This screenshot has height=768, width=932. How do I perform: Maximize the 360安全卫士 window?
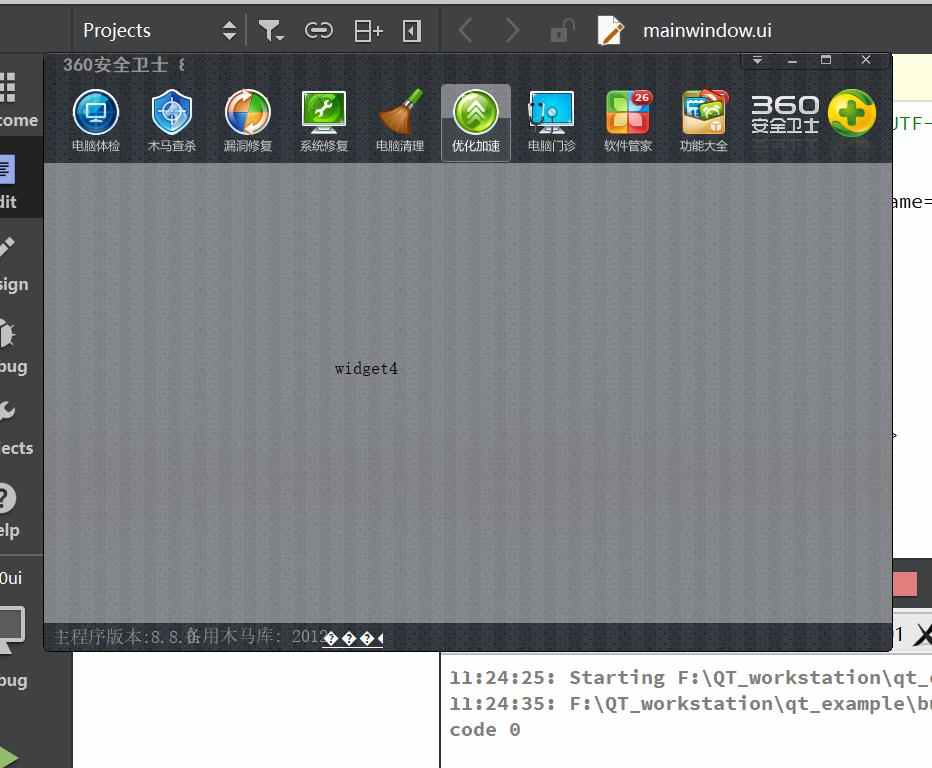pyautogui.click(x=826, y=59)
